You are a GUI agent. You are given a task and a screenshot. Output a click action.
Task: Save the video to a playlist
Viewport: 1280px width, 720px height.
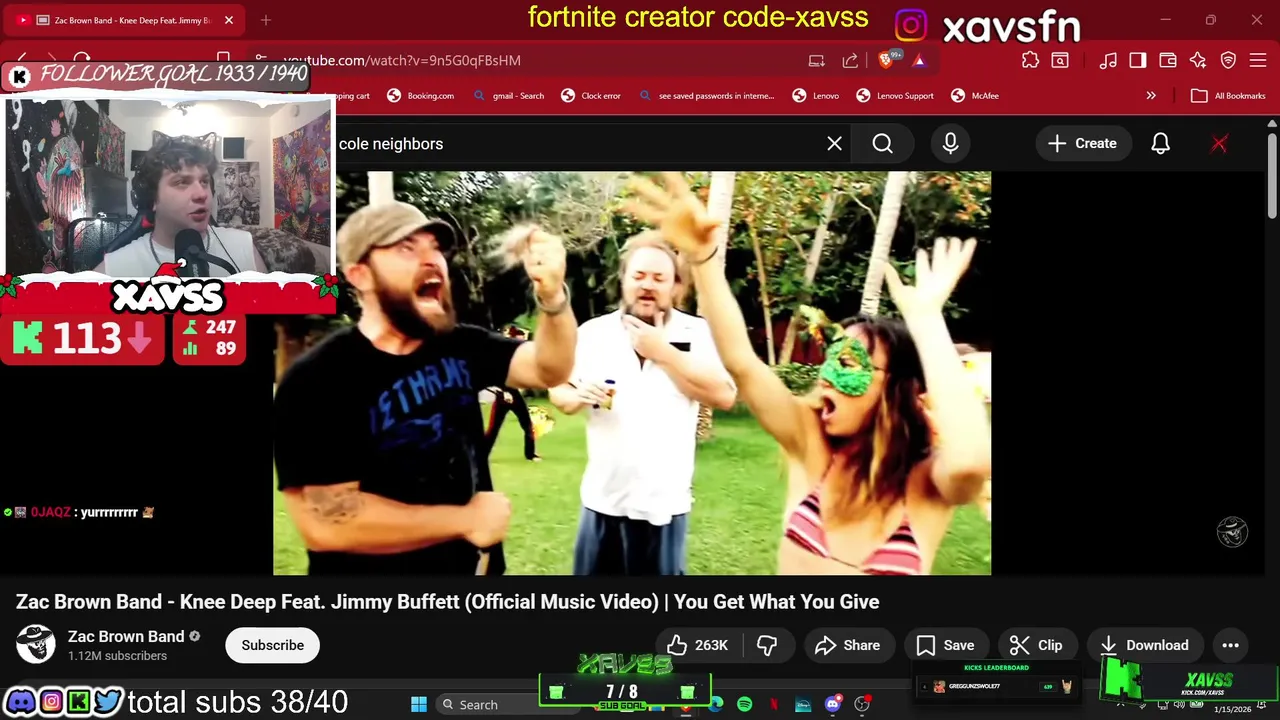pyautogui.click(x=945, y=645)
